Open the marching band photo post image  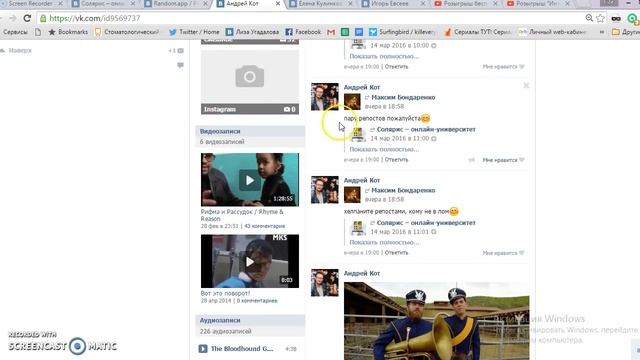point(437,321)
